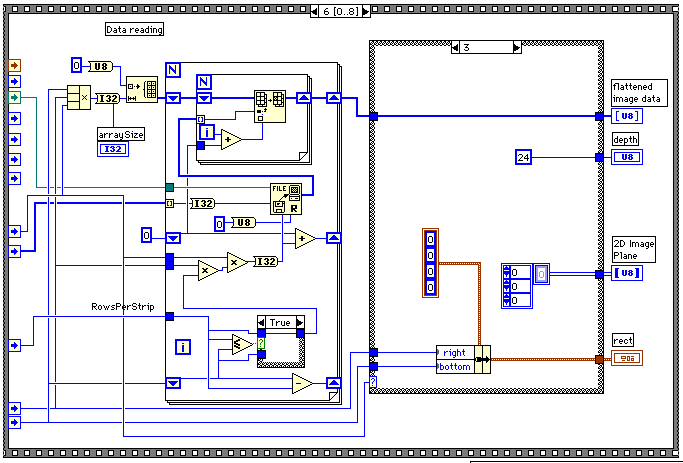This screenshot has height=463, width=683.
Task: Click the brown output tunnel wired to rect
Action: pos(599,359)
